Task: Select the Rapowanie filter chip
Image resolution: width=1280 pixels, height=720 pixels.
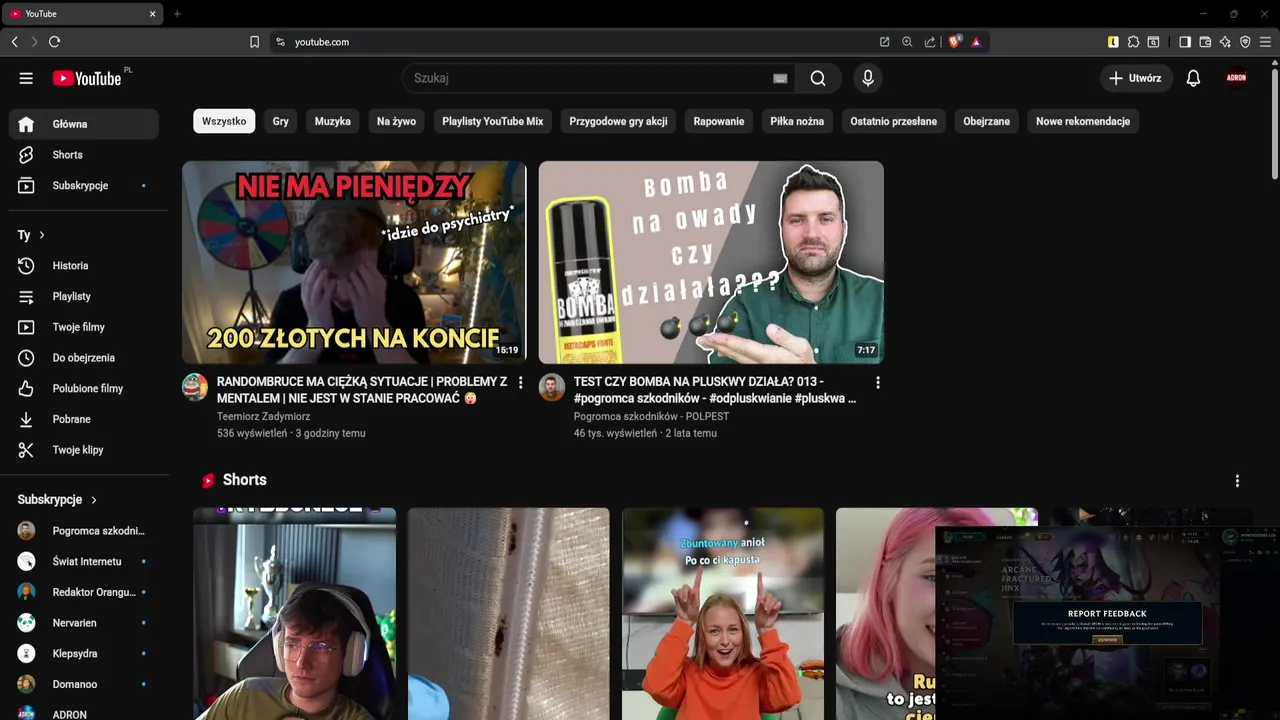Action: point(719,121)
